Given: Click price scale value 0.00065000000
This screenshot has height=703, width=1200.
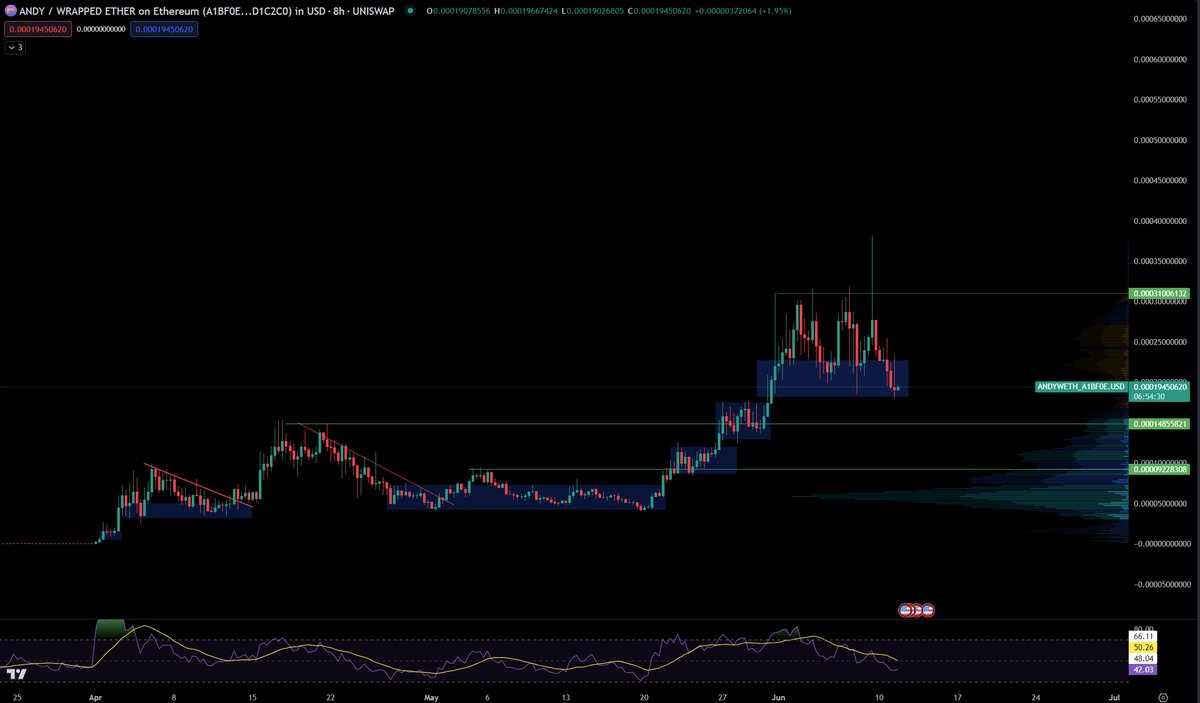Looking at the screenshot, I should pyautogui.click(x=1160, y=19).
